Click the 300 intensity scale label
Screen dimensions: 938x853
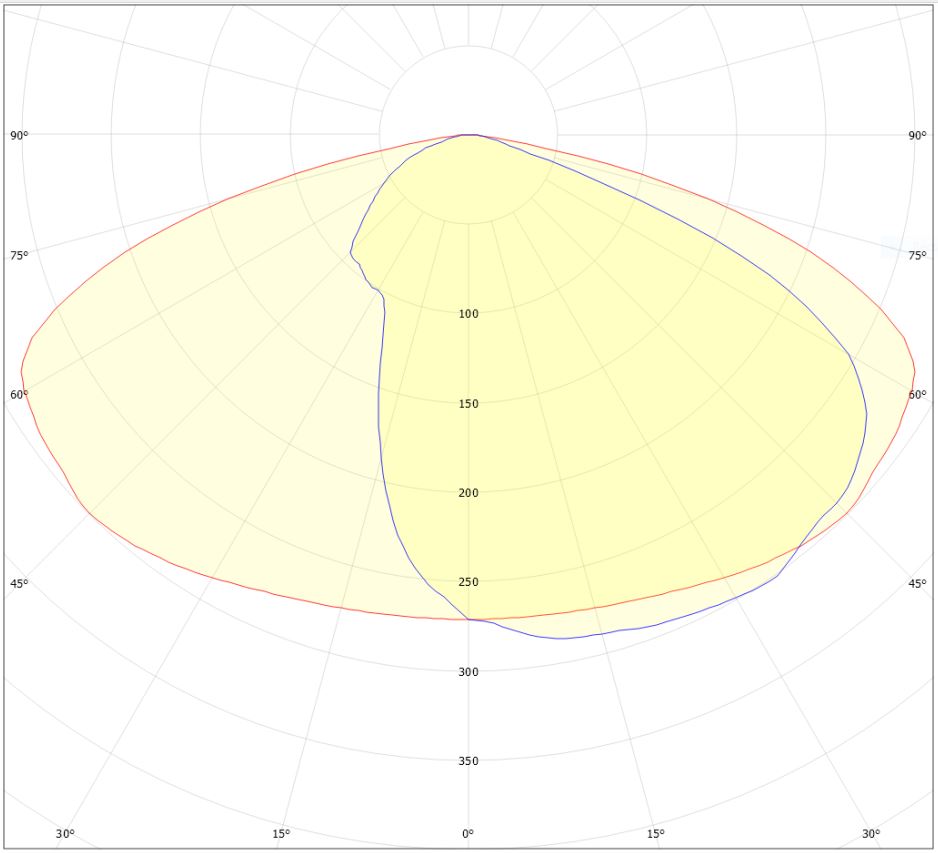tap(468, 672)
